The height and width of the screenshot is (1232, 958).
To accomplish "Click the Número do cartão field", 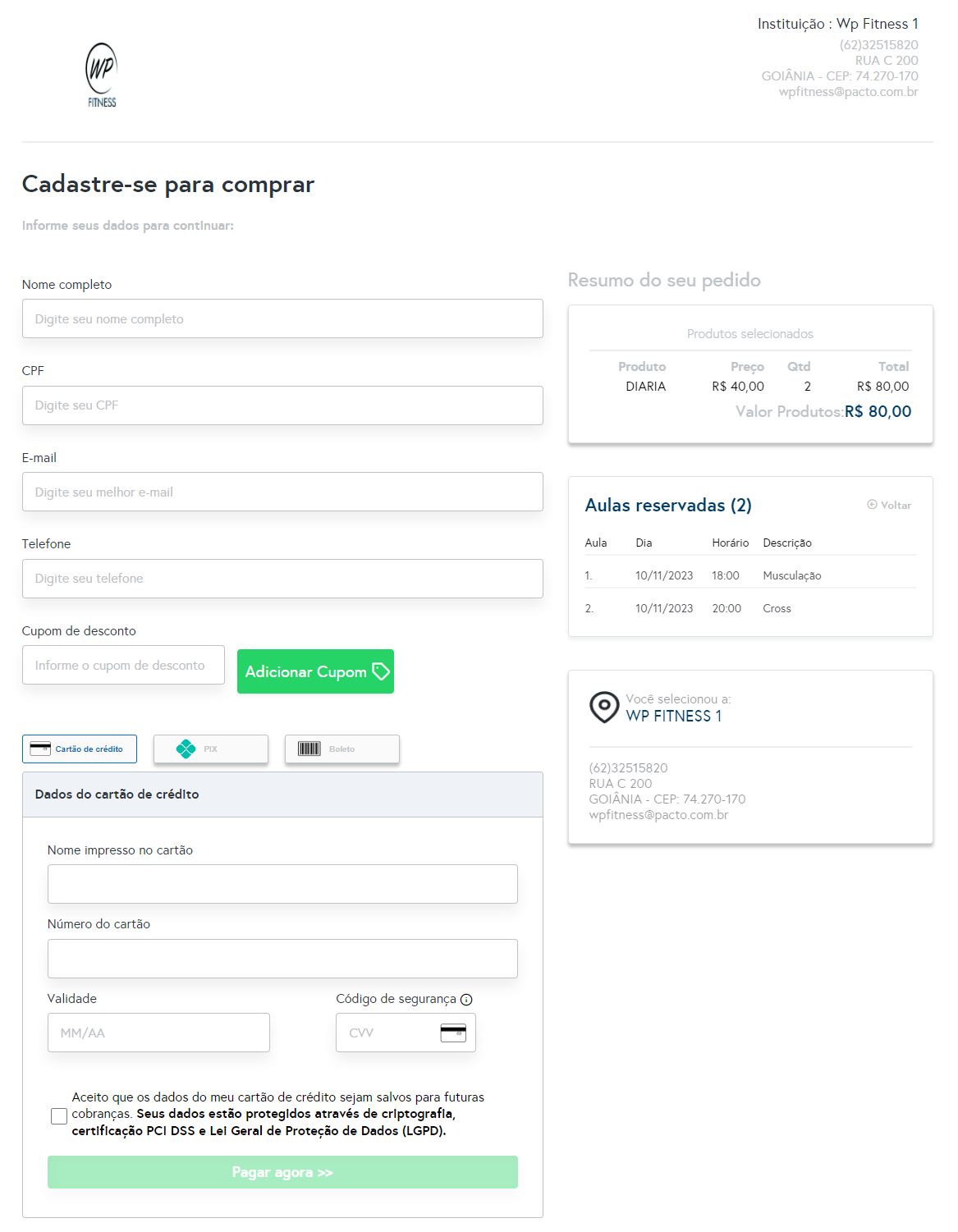I will click(282, 959).
